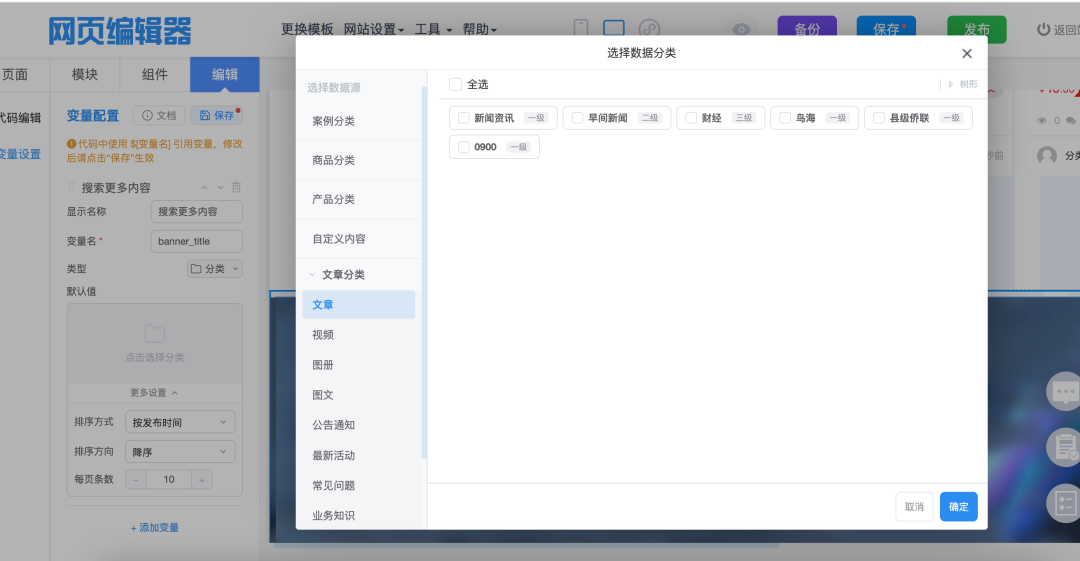Tick the 全选 checkbox

tap(455, 84)
